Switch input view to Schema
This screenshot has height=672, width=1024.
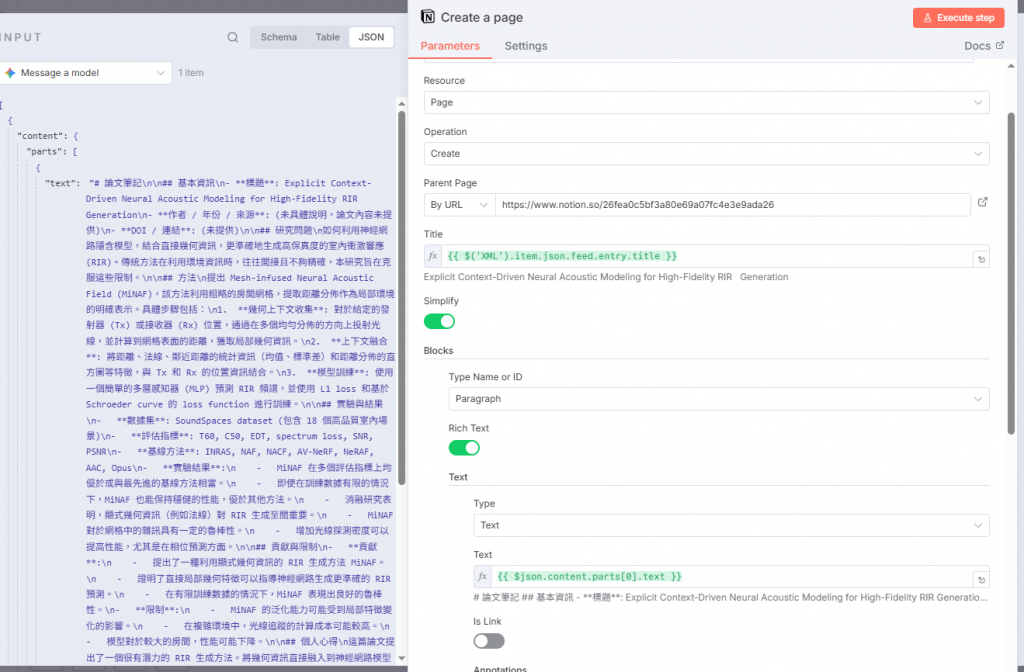click(279, 37)
